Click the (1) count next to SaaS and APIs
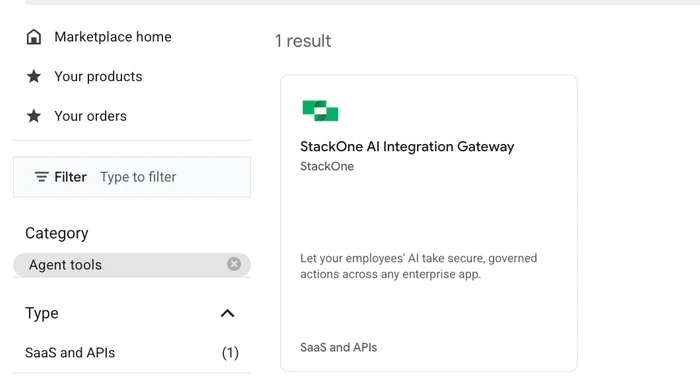Screen dimensions: 700x390 click(x=230, y=353)
